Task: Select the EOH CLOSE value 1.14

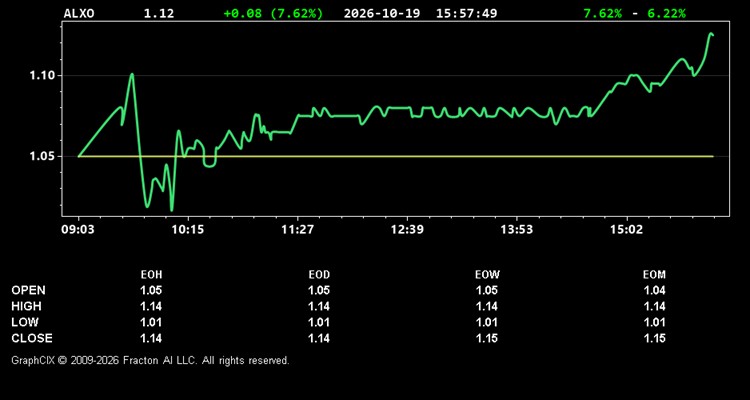Action: pos(151,338)
